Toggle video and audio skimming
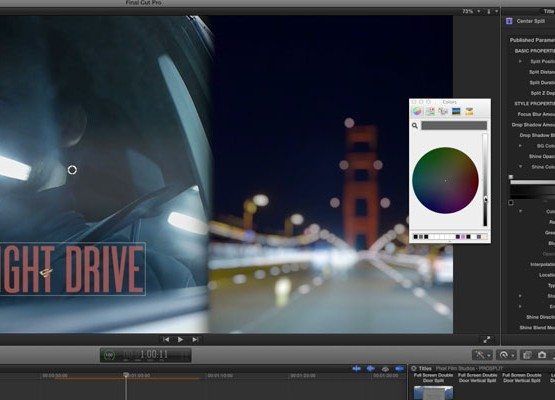Screen dimensions: 555x400 [356, 369]
